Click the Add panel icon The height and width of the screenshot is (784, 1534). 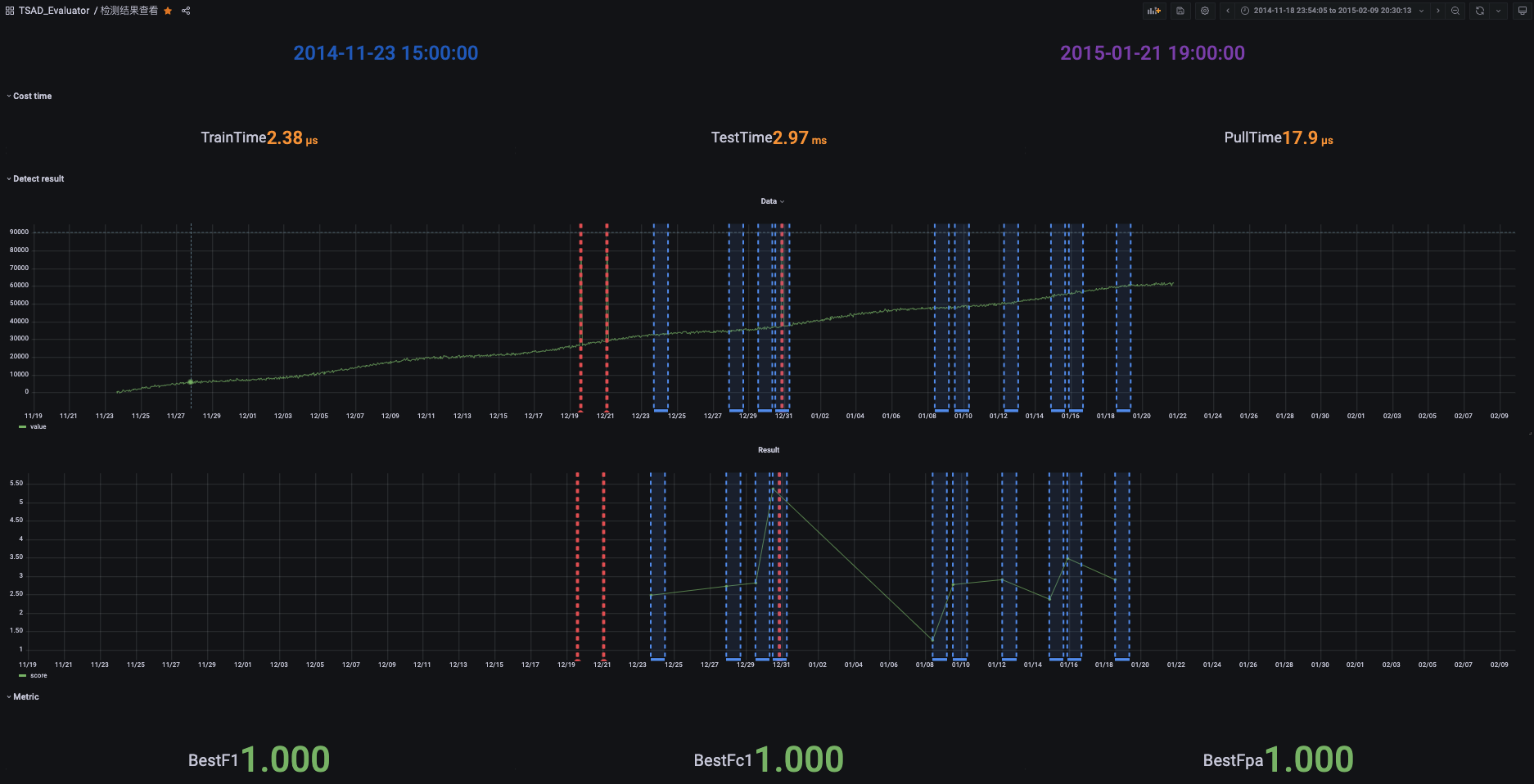1154,11
